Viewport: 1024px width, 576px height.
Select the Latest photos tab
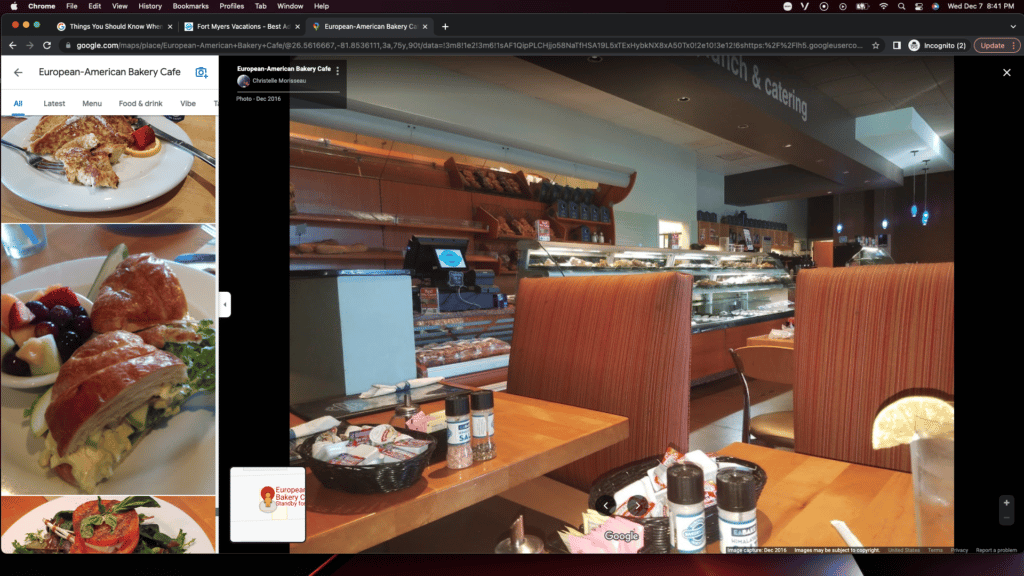(54, 103)
